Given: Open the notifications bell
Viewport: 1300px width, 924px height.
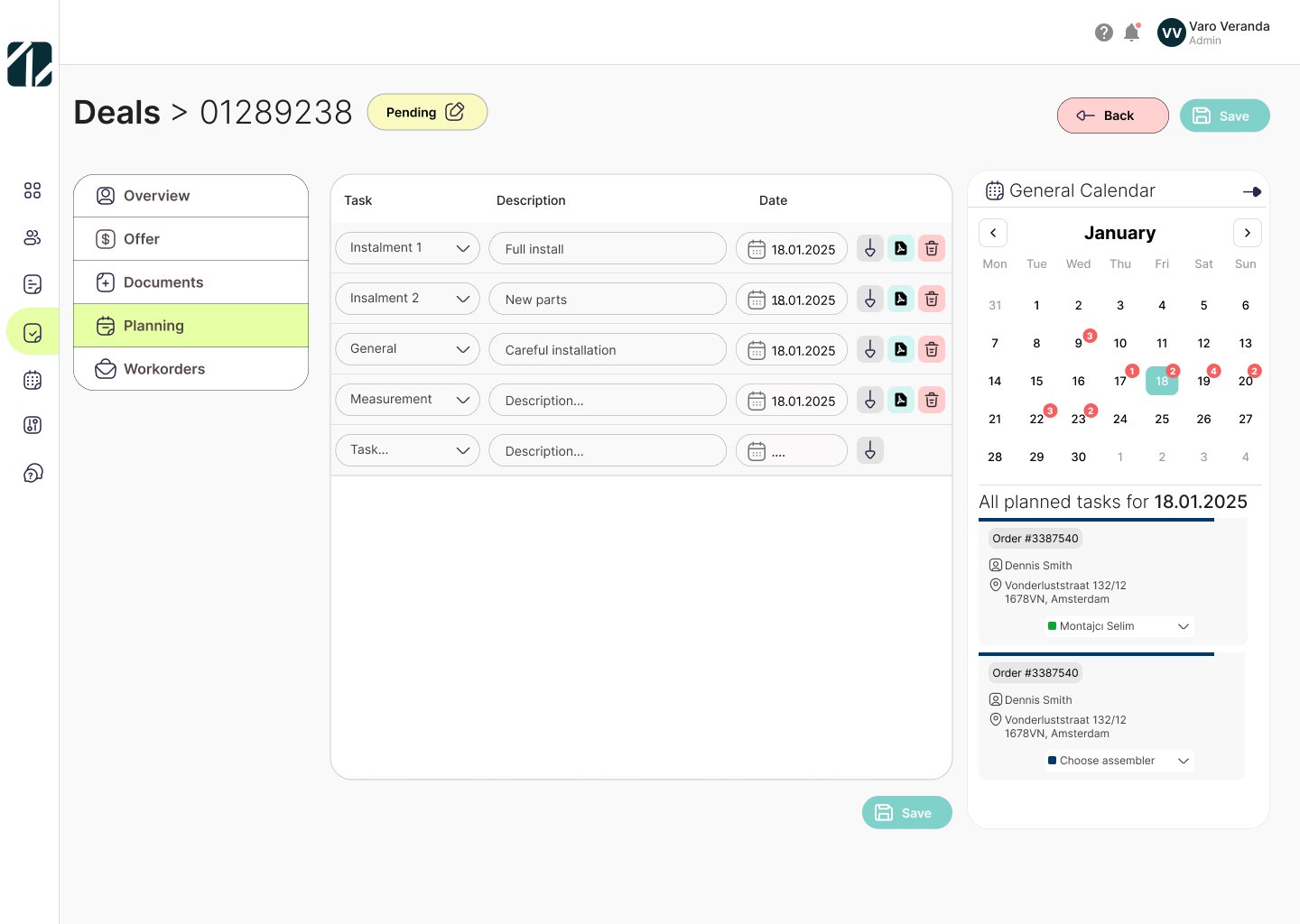Looking at the screenshot, I should click(1131, 32).
